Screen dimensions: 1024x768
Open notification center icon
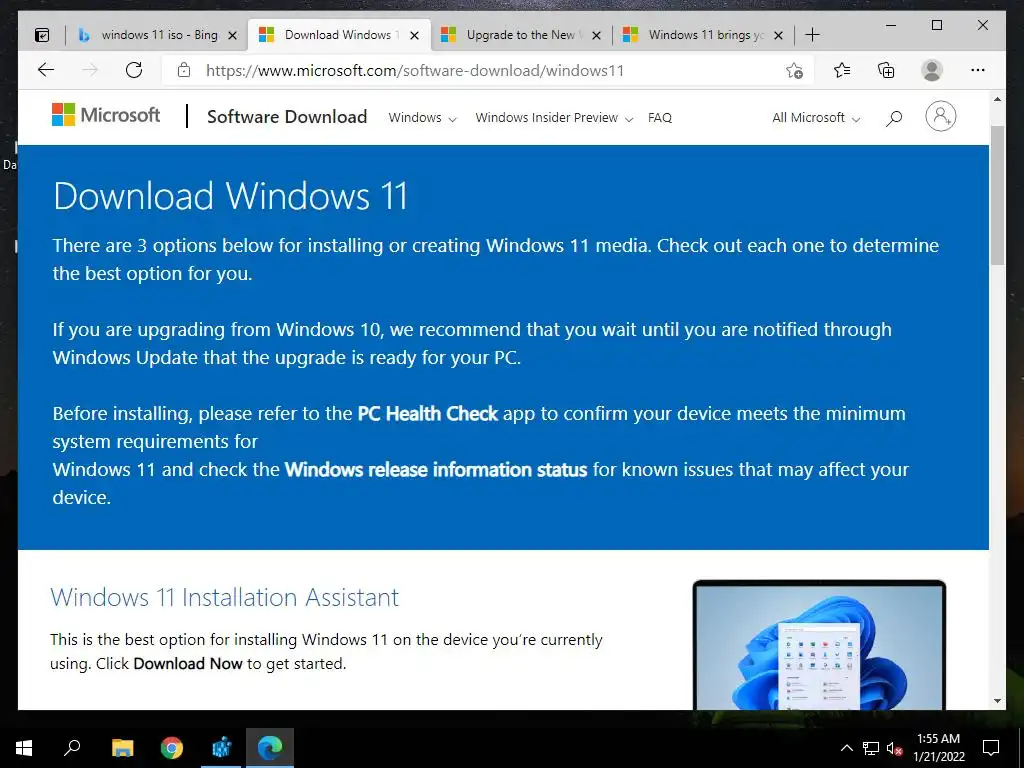991,748
